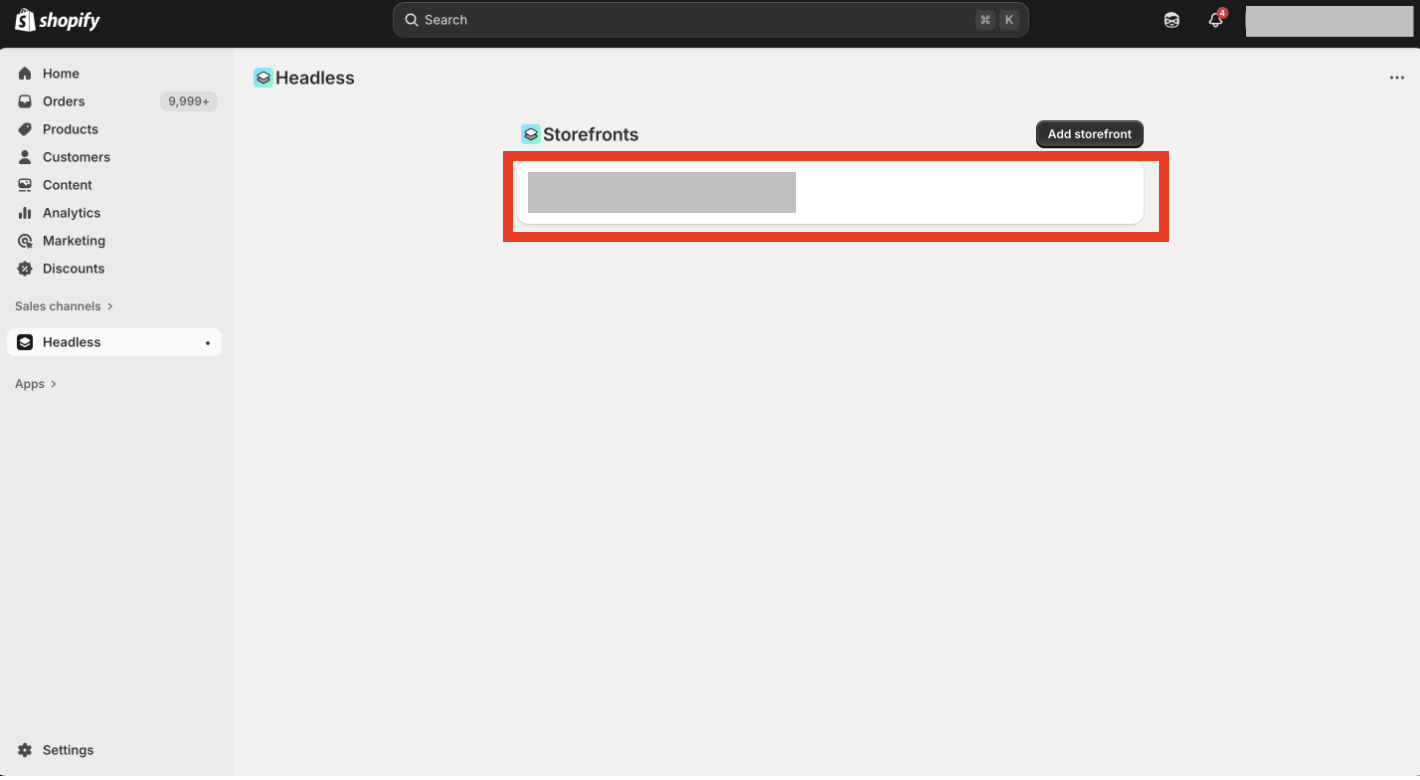The height and width of the screenshot is (780, 1420).
Task: Open Content in the sidebar
Action: [x=114, y=186]
